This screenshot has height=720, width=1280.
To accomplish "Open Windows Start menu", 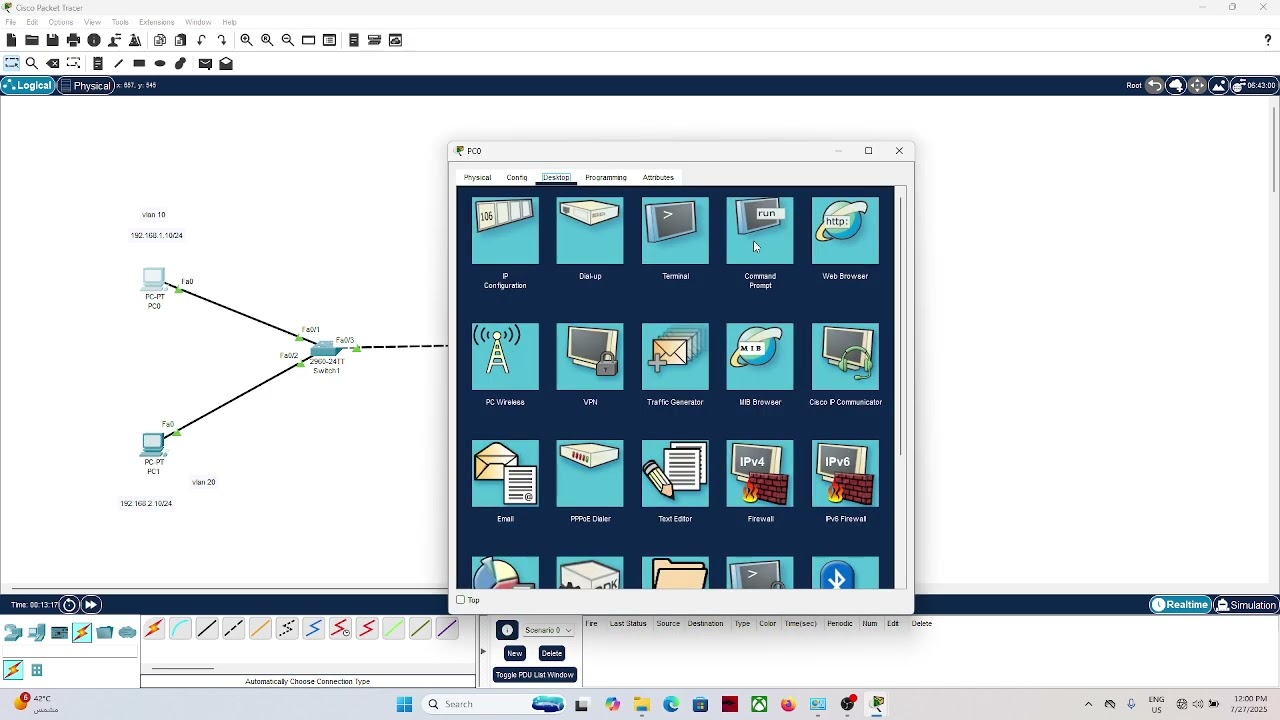I will pos(404,704).
